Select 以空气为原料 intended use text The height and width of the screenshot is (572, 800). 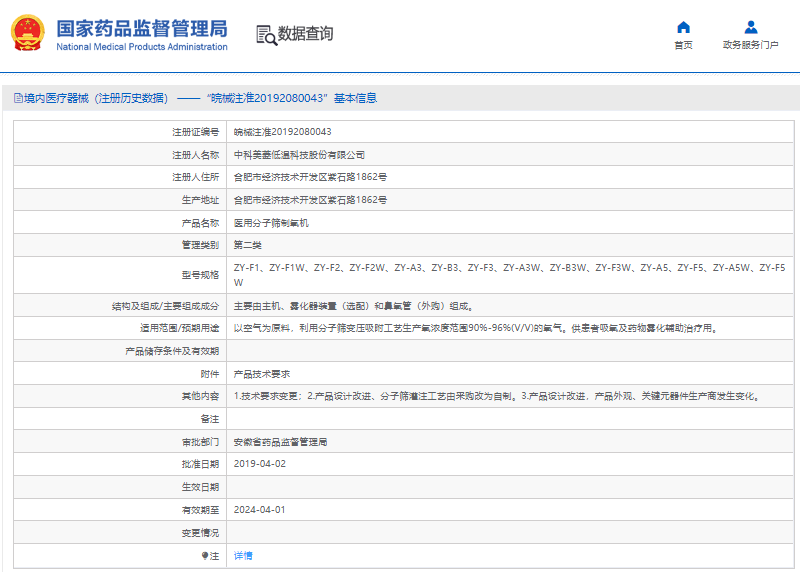476,328
